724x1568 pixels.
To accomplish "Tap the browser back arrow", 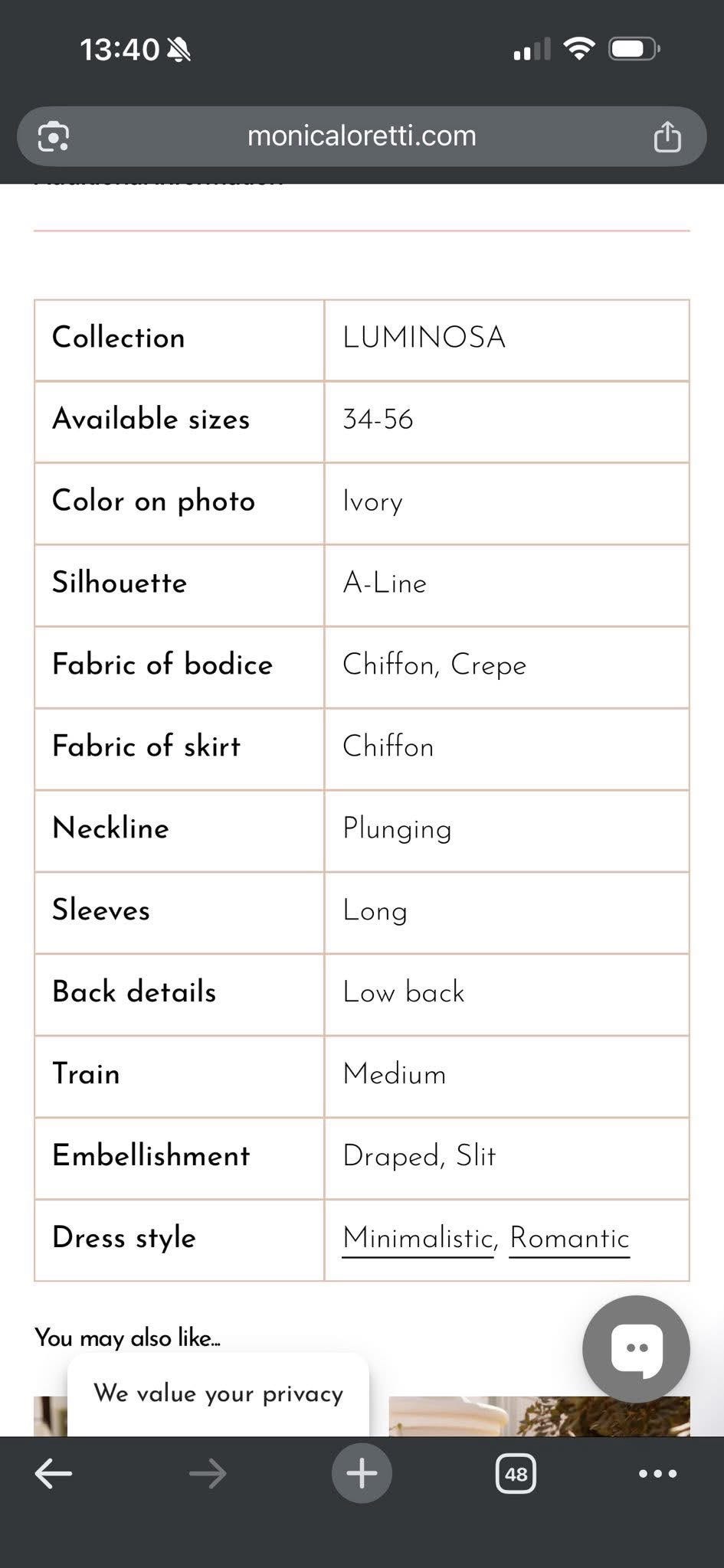I will click(x=54, y=1472).
